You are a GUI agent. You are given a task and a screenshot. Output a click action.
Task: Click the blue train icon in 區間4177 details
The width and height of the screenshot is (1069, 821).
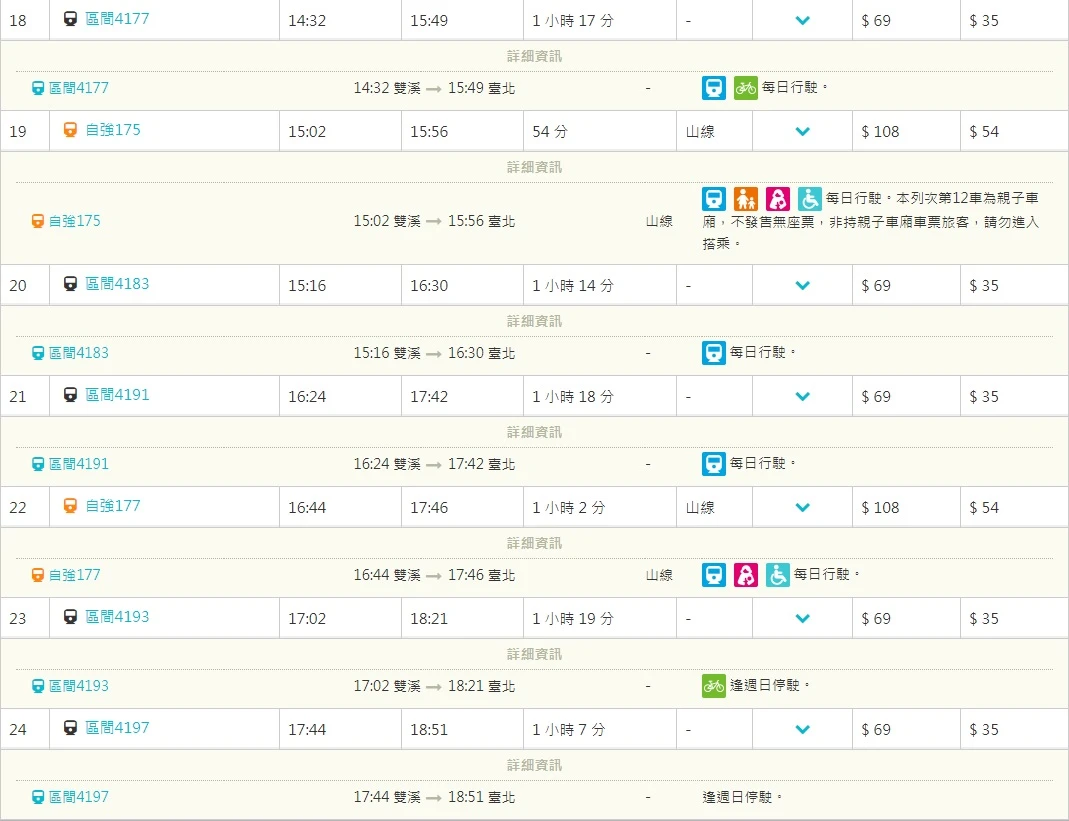(714, 88)
